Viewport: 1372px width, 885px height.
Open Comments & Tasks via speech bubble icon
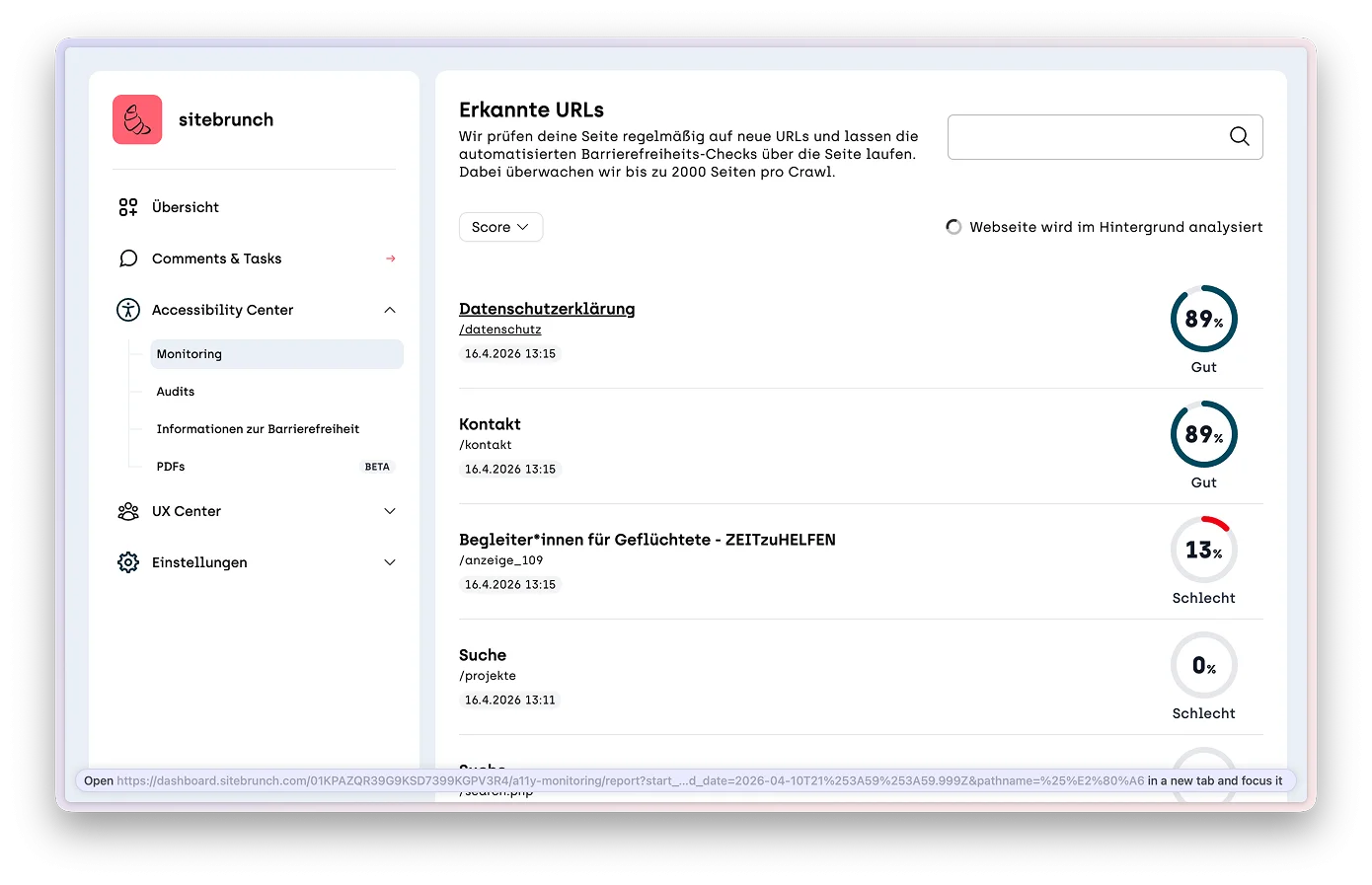pyautogui.click(x=127, y=258)
